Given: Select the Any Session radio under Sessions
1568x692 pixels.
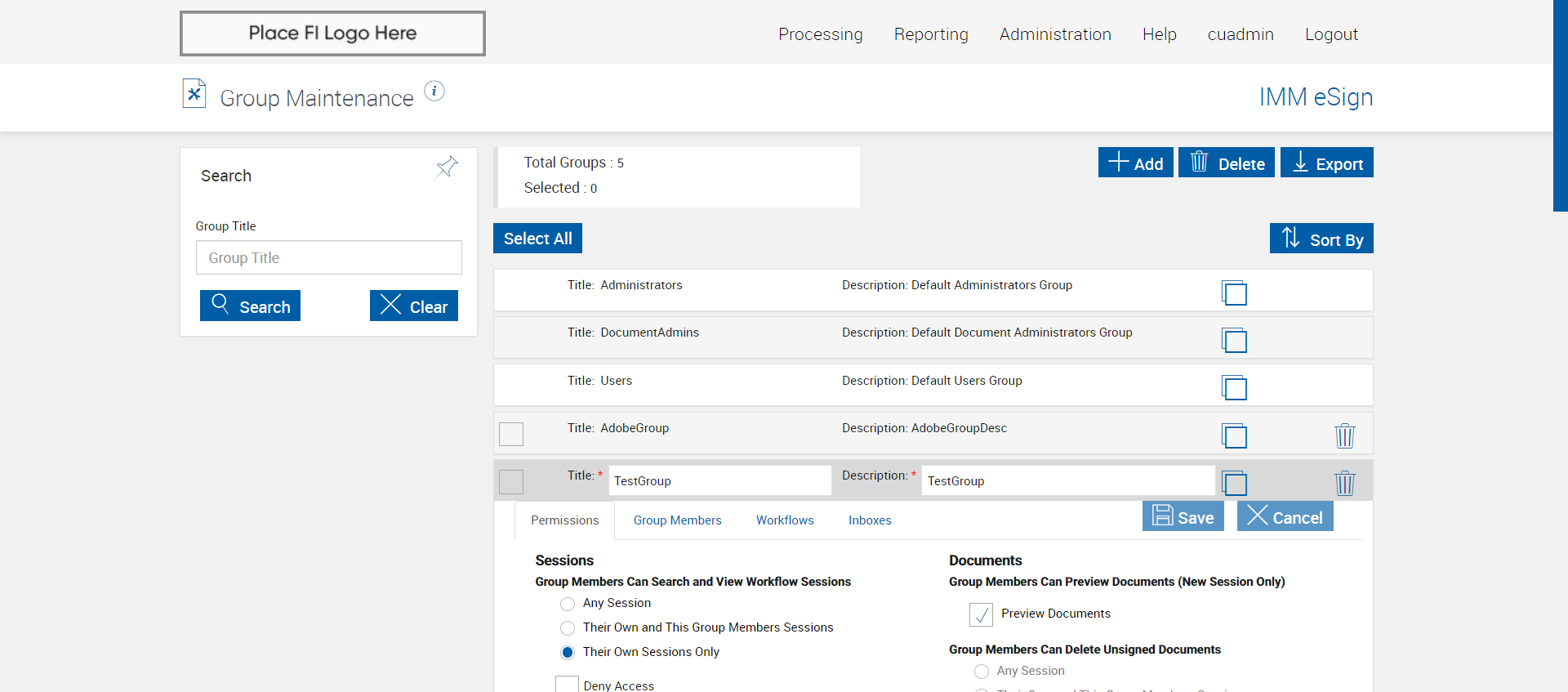Looking at the screenshot, I should tap(568, 604).
